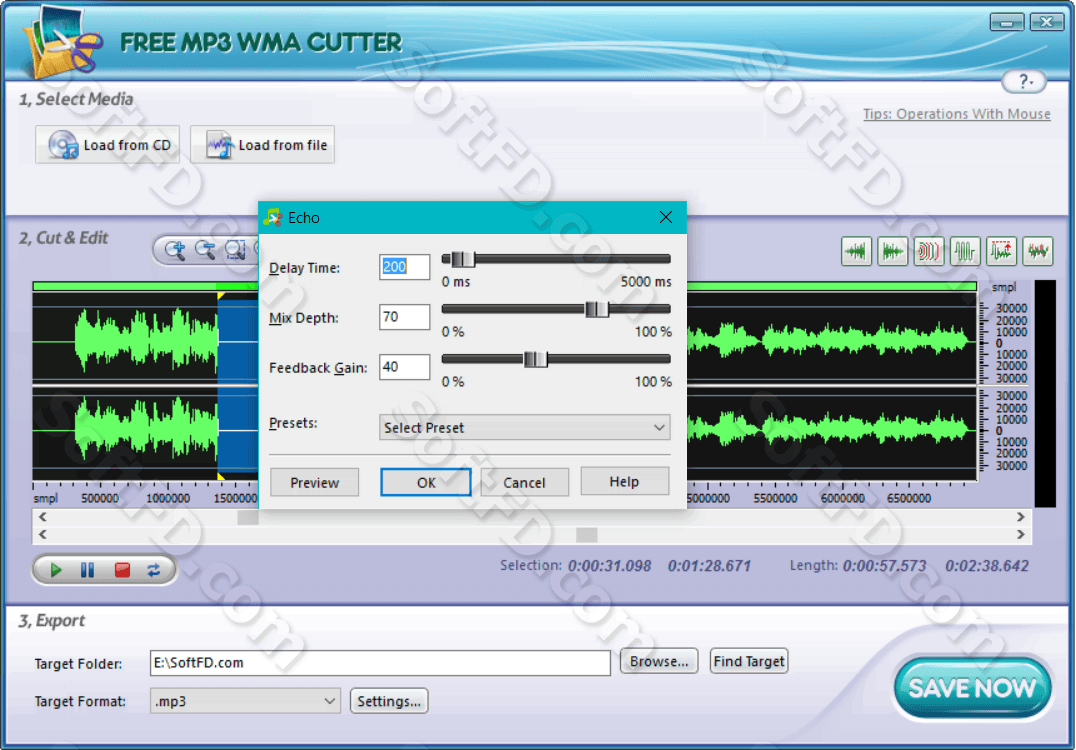This screenshot has height=750, width=1076.
Task: Click Cancel in the Echo dialog
Action: 524,482
